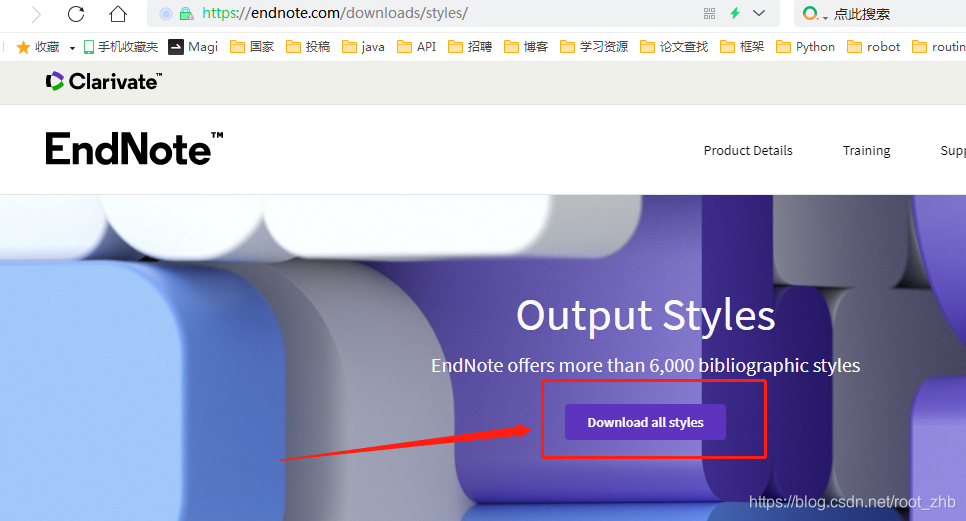This screenshot has width=966, height=521.
Task: Expand the address bar dropdown chevron
Action: point(759,13)
